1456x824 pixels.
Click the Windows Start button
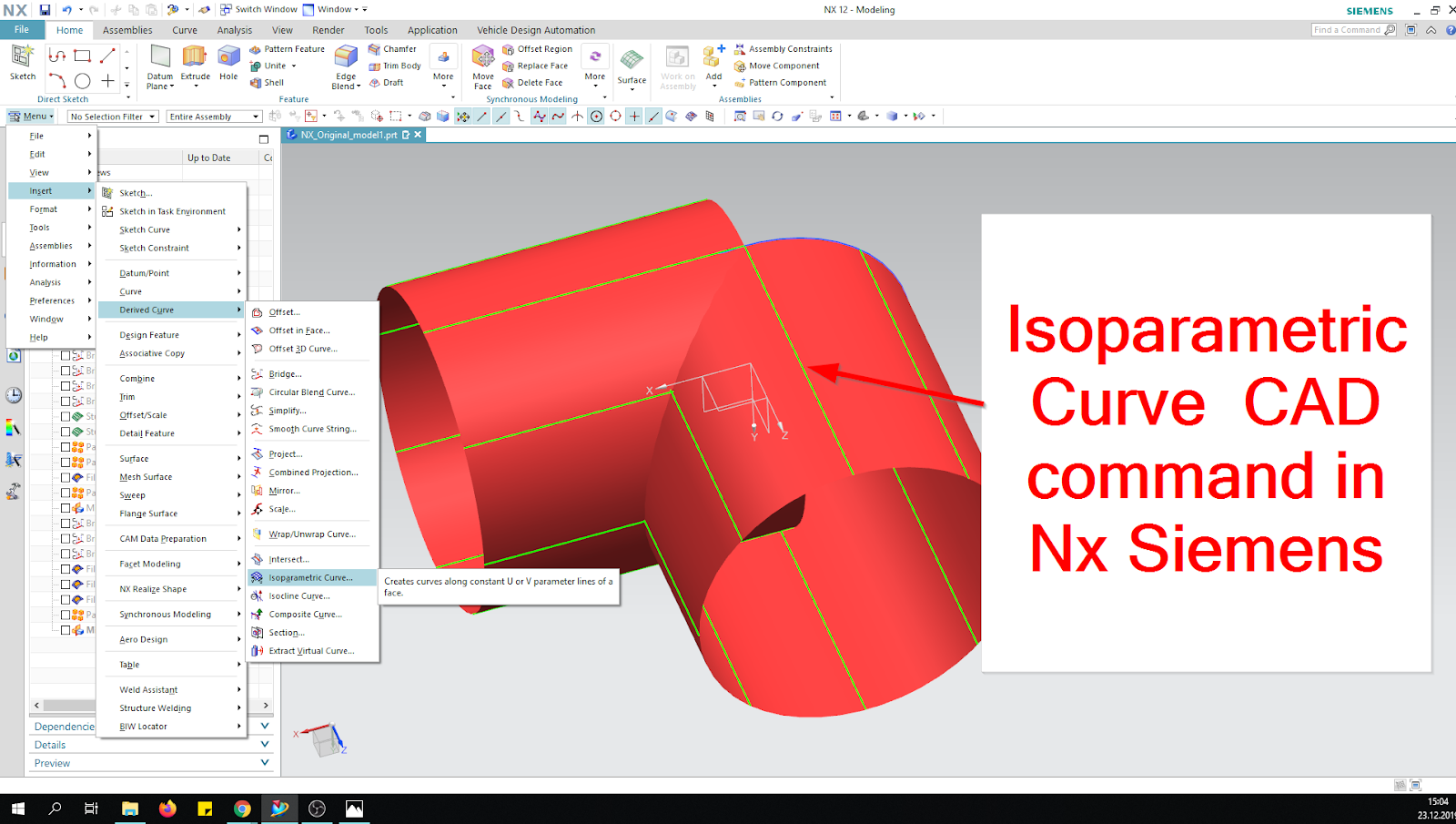pyautogui.click(x=17, y=809)
